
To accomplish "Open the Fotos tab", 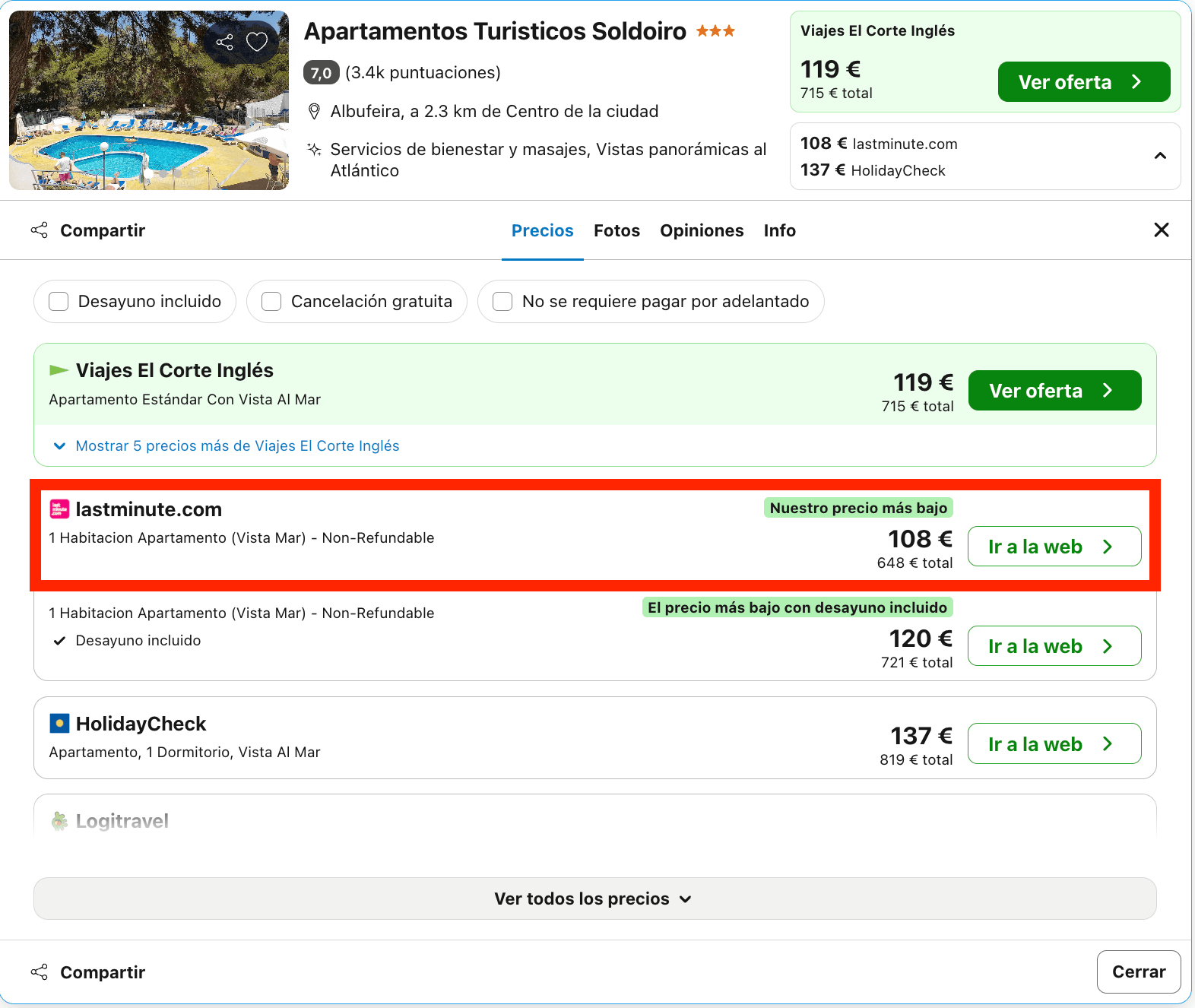I will point(617,230).
